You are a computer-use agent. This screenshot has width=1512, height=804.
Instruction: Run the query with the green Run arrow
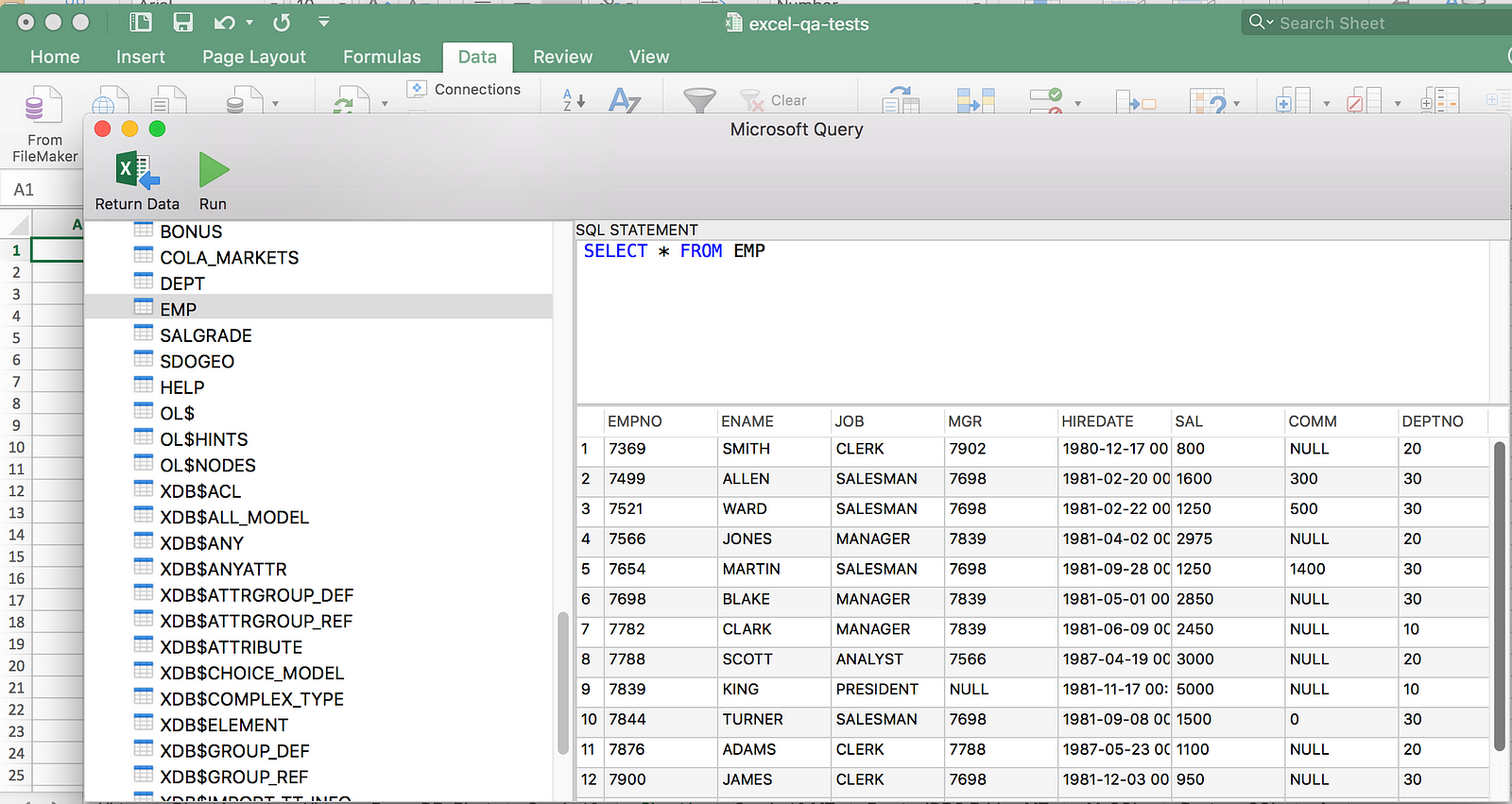coord(214,170)
